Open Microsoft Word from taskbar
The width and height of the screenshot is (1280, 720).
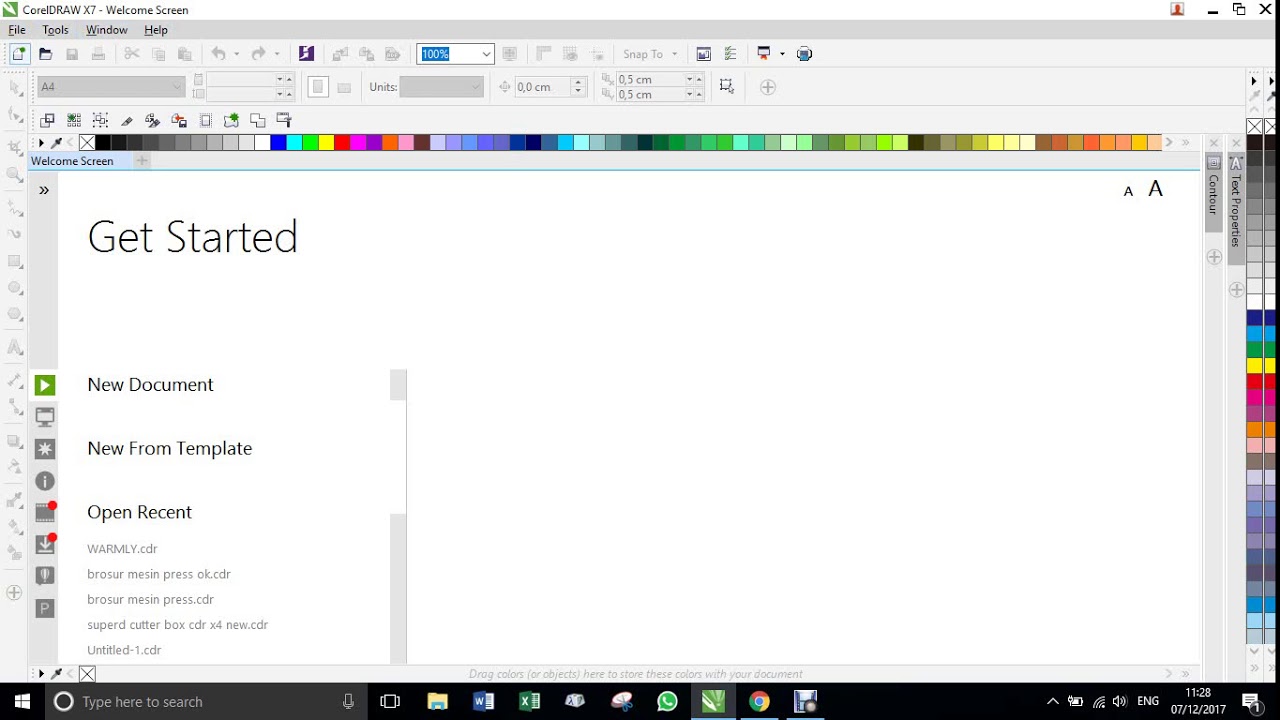click(x=484, y=702)
